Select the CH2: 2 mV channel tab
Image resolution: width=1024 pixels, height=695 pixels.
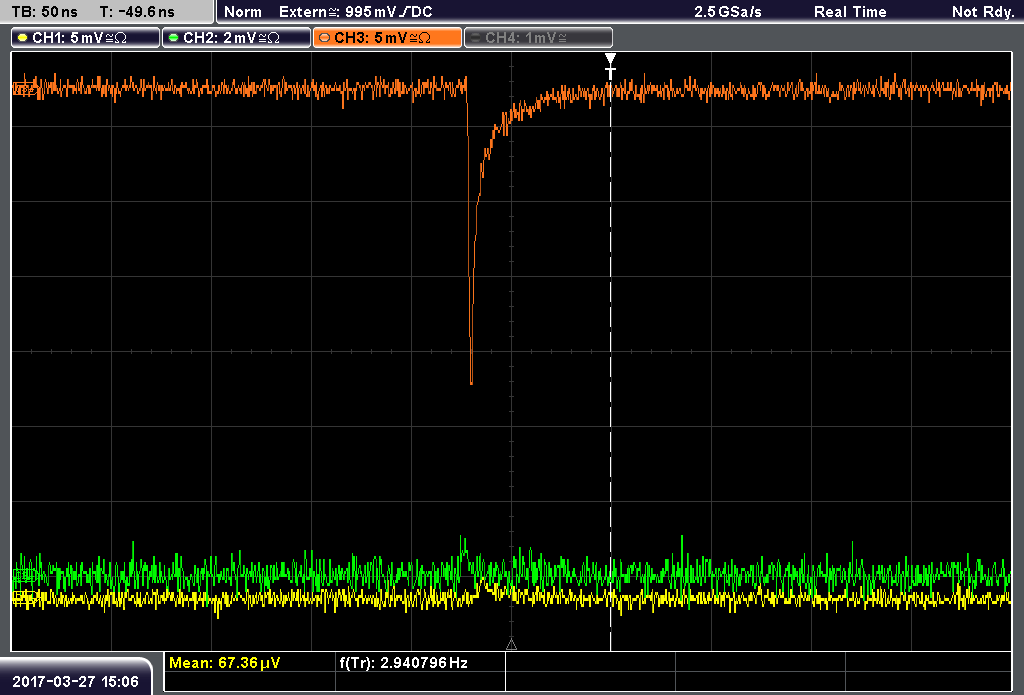[x=236, y=38]
